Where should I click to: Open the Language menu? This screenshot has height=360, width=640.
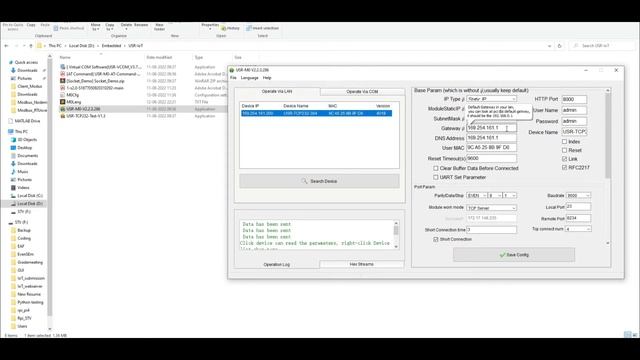point(249,78)
